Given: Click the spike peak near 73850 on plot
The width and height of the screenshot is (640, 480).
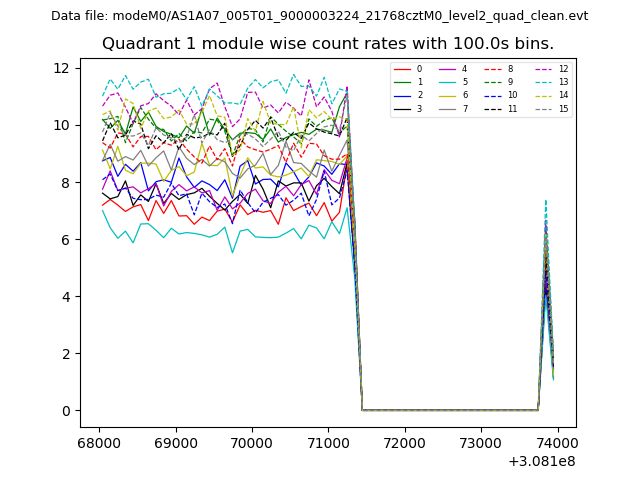Looking at the screenshot, I should pos(545,202).
